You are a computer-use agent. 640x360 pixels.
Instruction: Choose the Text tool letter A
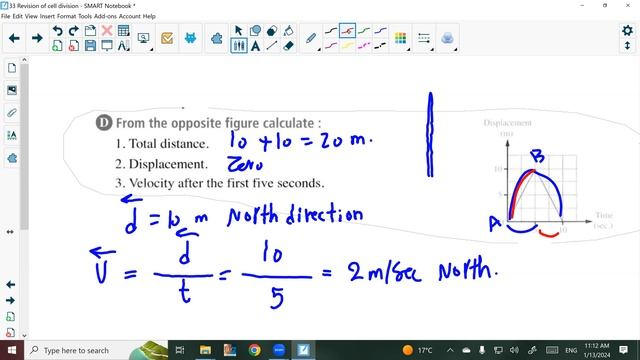[x=256, y=46]
